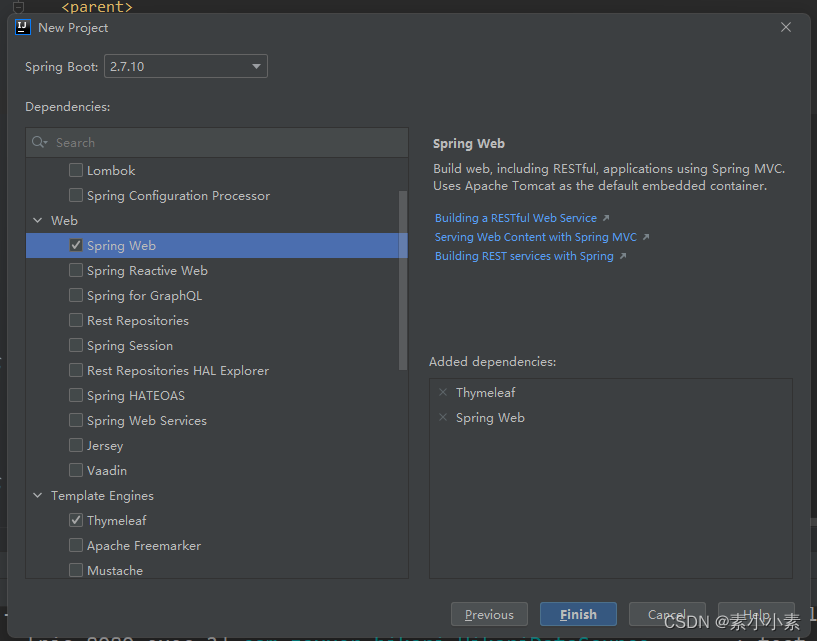Screen dimensions: 817x641
Task: Check the Vaadin checkbox
Action: (x=76, y=471)
